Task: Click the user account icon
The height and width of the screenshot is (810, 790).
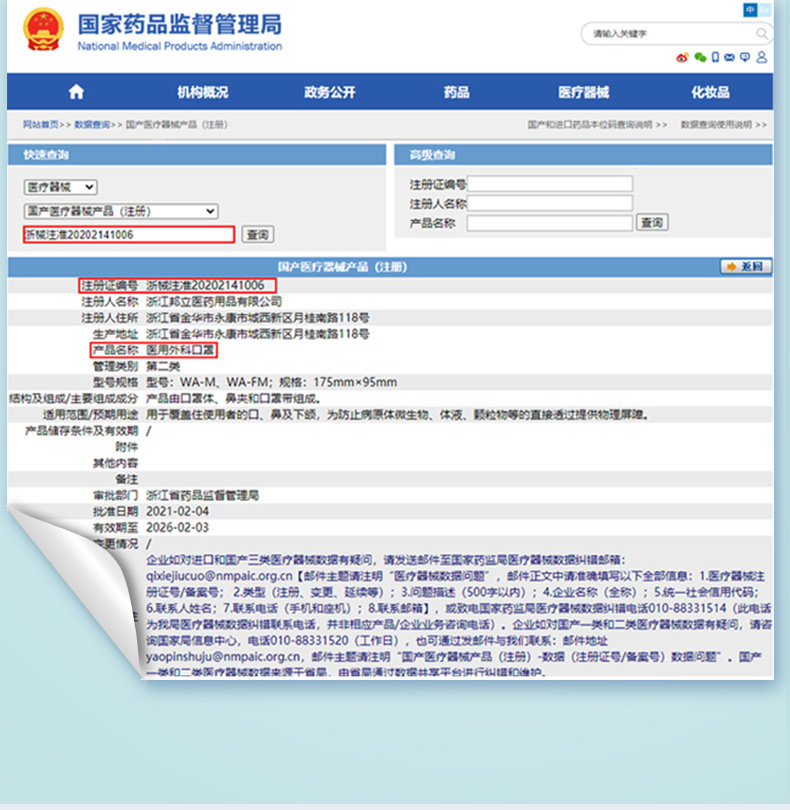Action: pyautogui.click(x=762, y=57)
